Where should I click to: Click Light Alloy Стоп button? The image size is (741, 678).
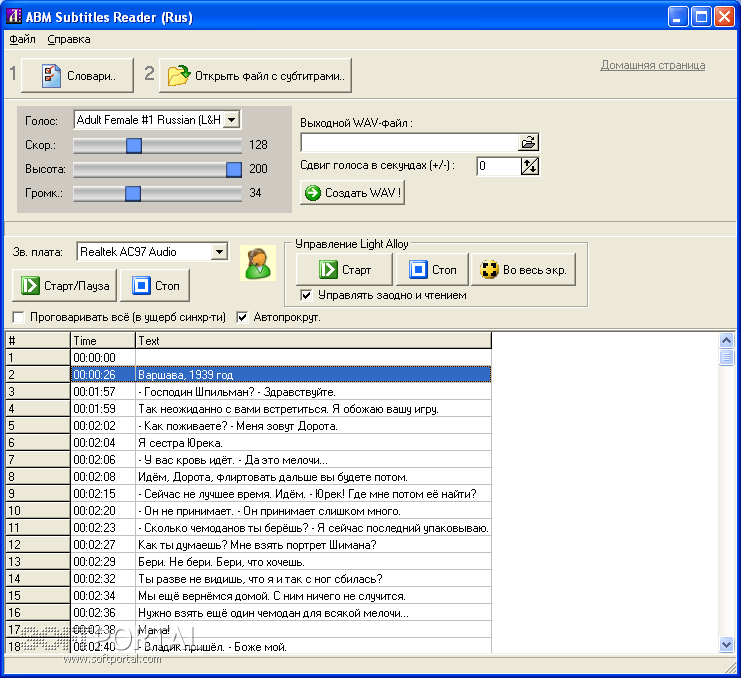pyautogui.click(x=432, y=270)
